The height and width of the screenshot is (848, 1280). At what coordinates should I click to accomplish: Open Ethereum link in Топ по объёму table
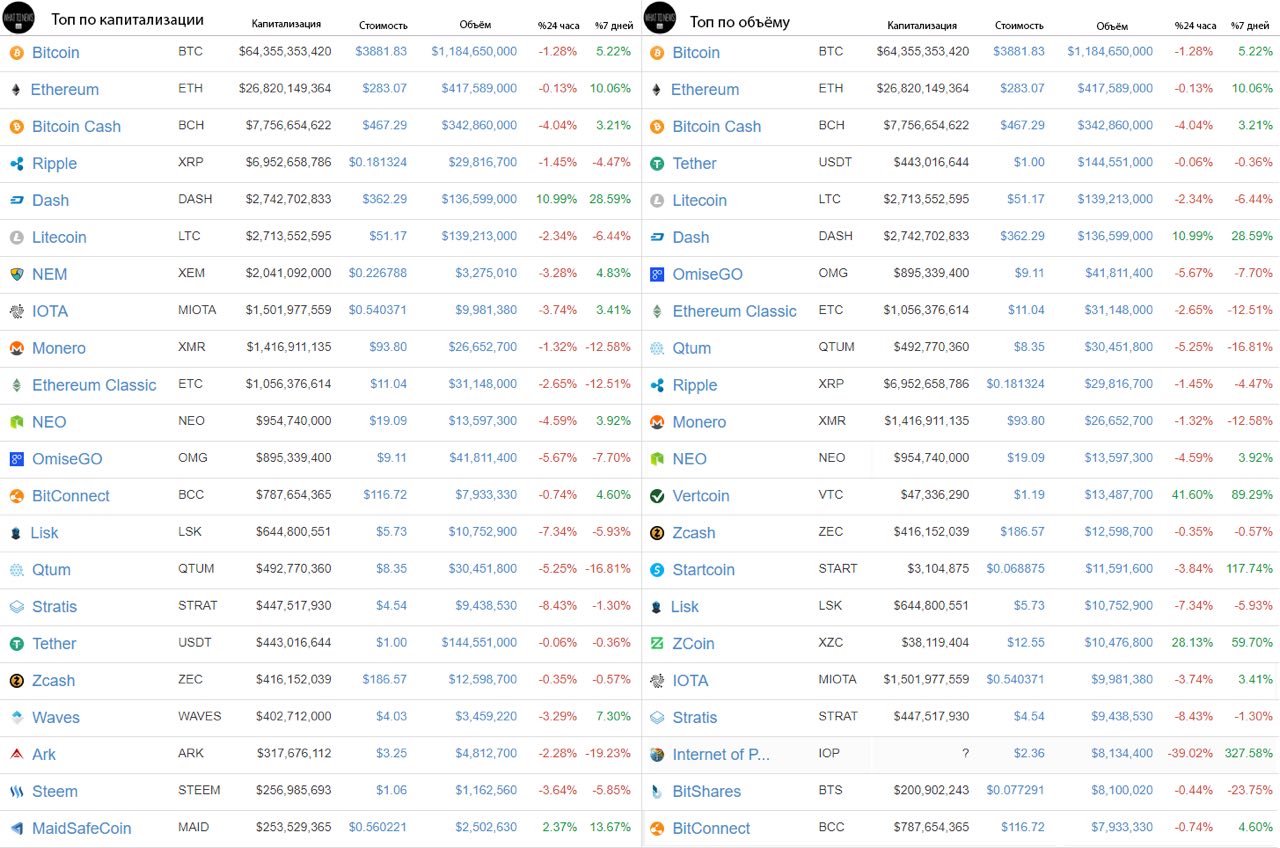pyautogui.click(x=705, y=89)
